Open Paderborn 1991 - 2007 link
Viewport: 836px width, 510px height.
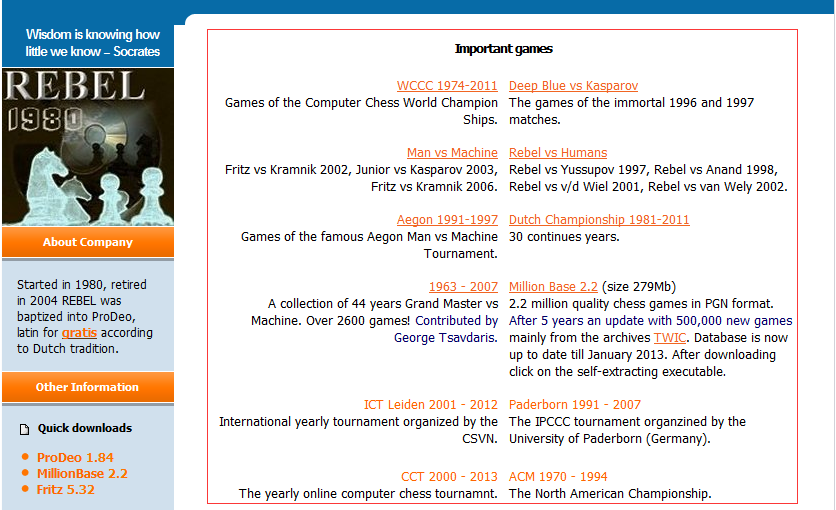point(575,405)
